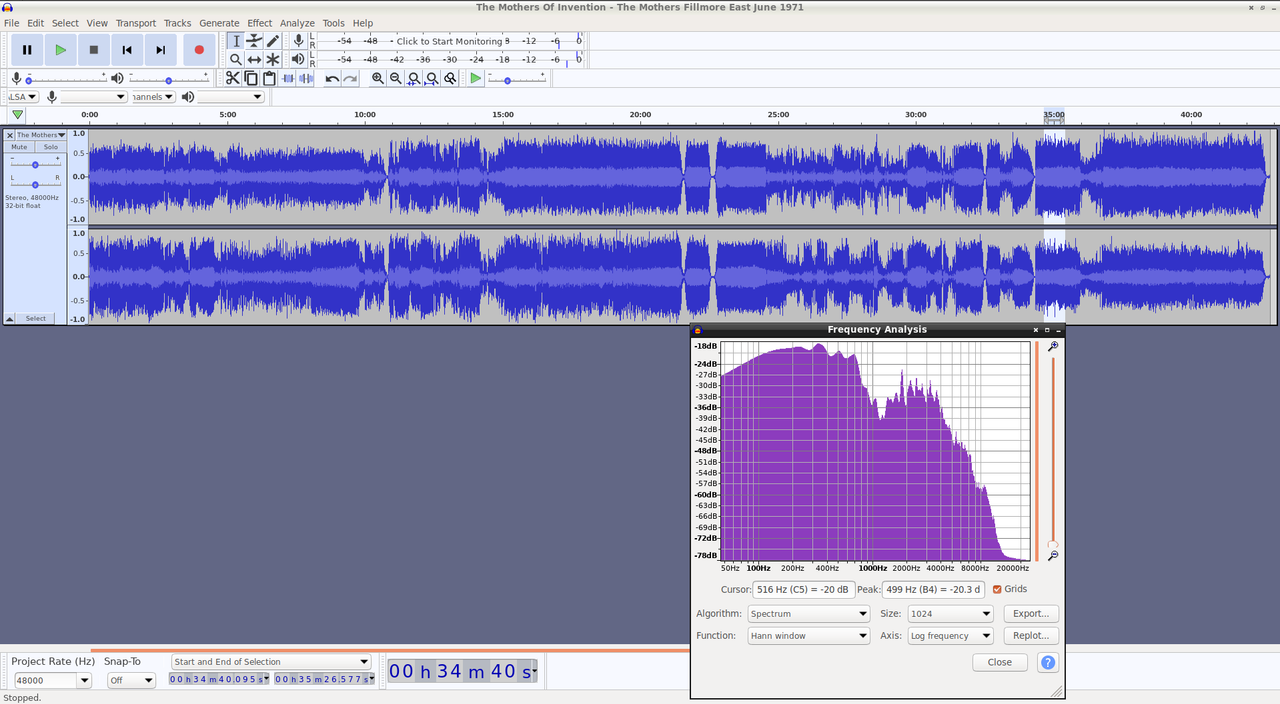Image resolution: width=1280 pixels, height=704 pixels.
Task: Open the recording channels dropdown
Action: pyautogui.click(x=153, y=97)
